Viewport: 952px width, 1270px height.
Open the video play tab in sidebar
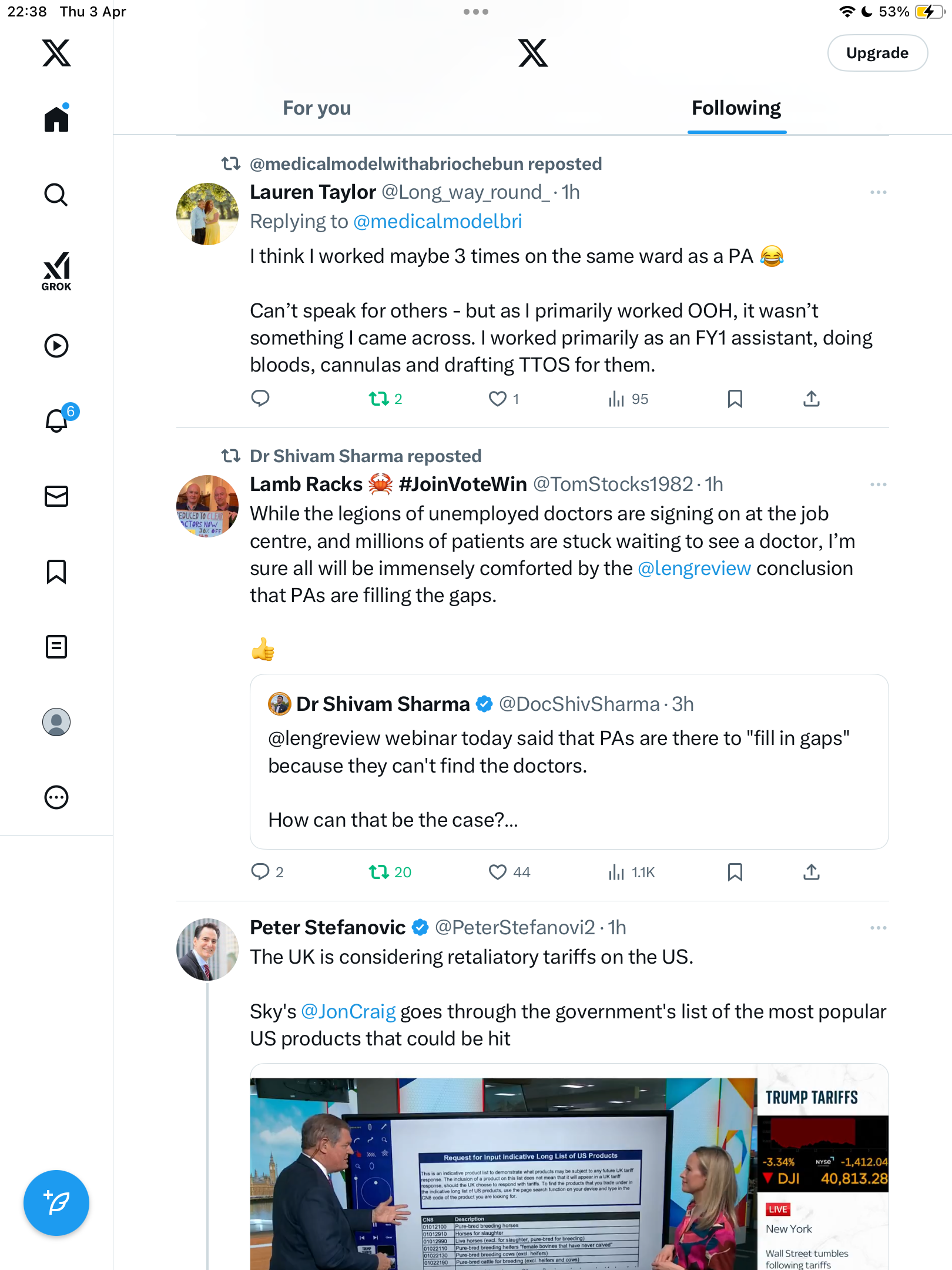coord(56,346)
